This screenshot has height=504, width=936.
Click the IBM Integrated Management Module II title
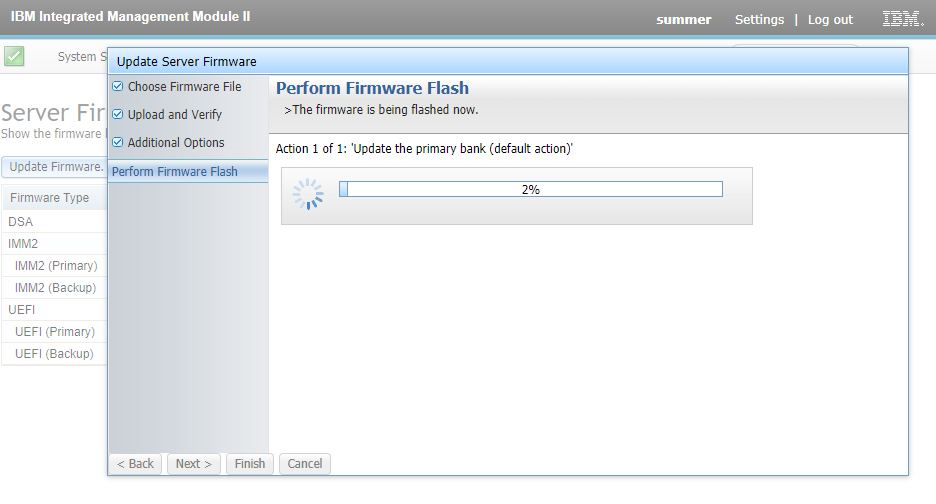(x=130, y=17)
